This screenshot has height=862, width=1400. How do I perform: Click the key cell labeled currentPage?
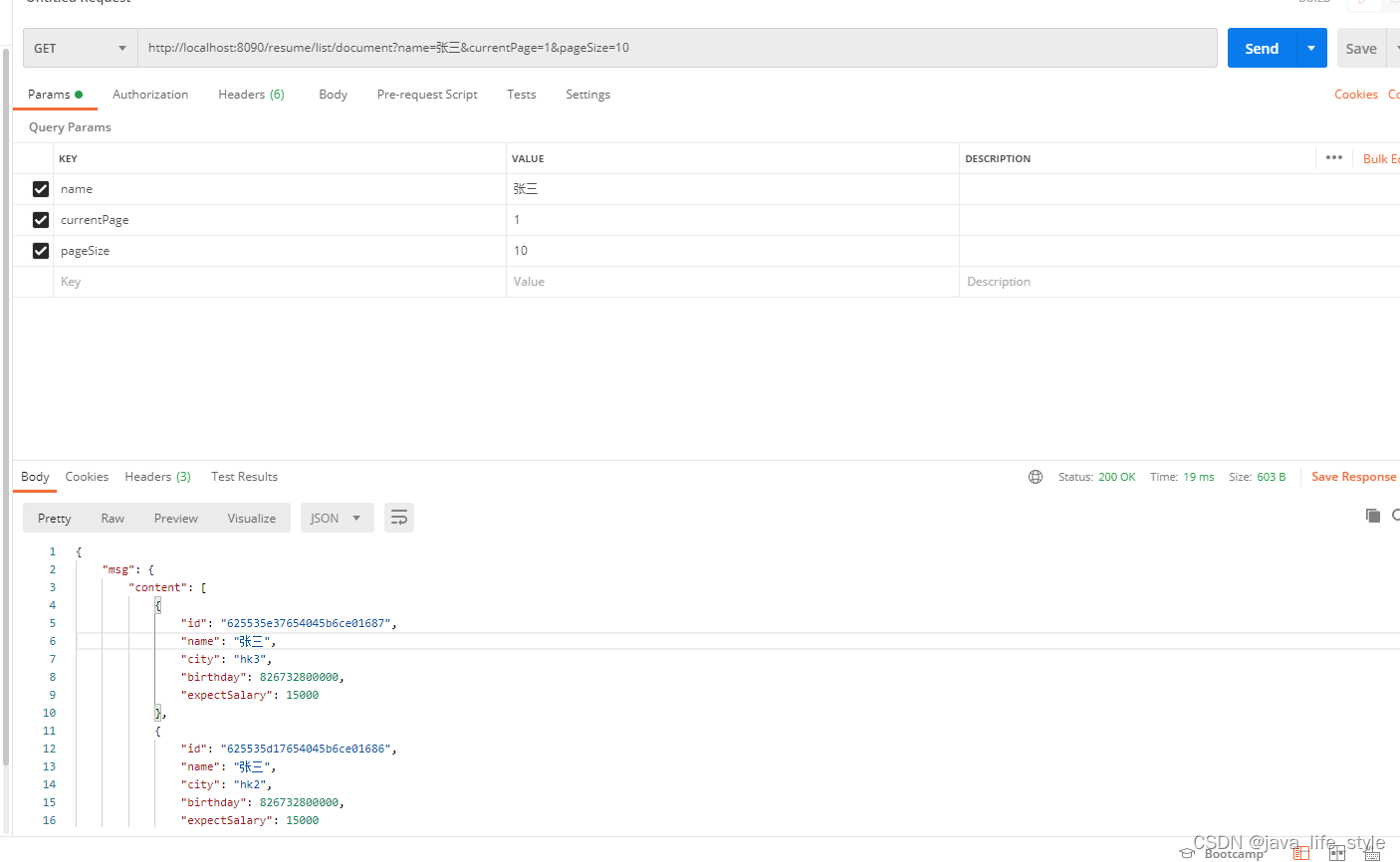pos(280,220)
